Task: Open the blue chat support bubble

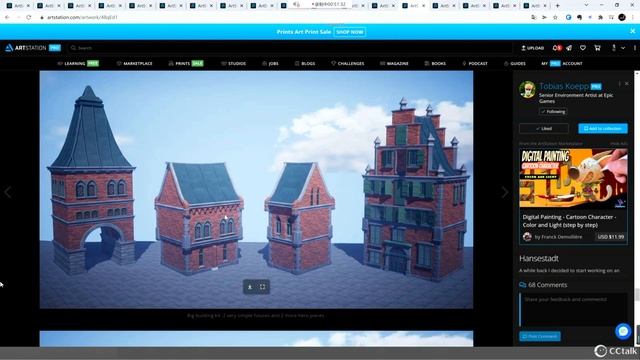Action: pos(623,331)
